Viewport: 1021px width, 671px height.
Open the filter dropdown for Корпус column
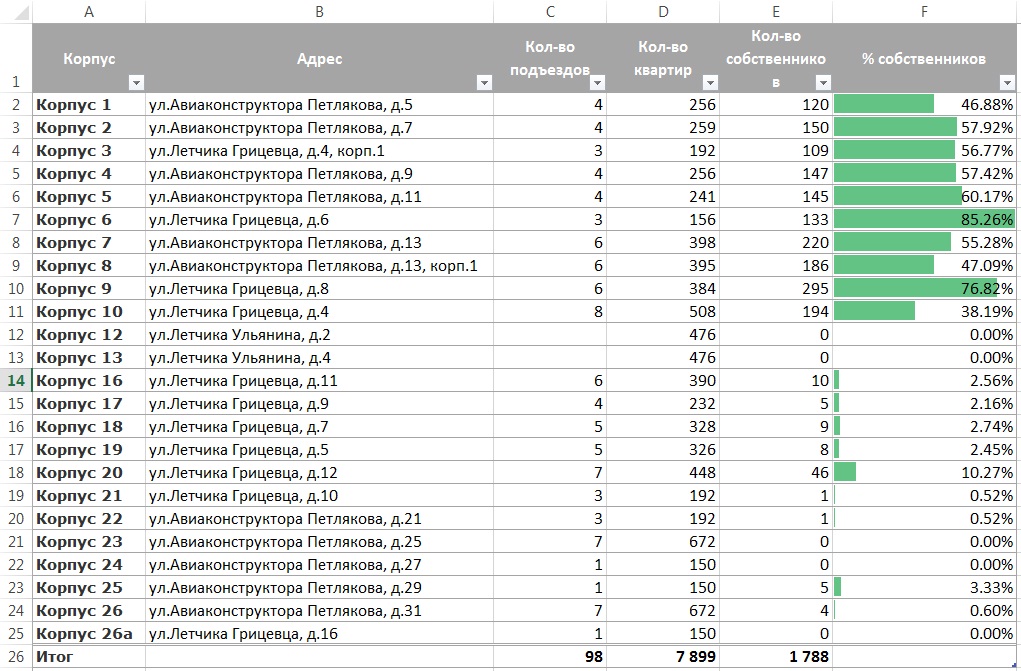[x=136, y=83]
